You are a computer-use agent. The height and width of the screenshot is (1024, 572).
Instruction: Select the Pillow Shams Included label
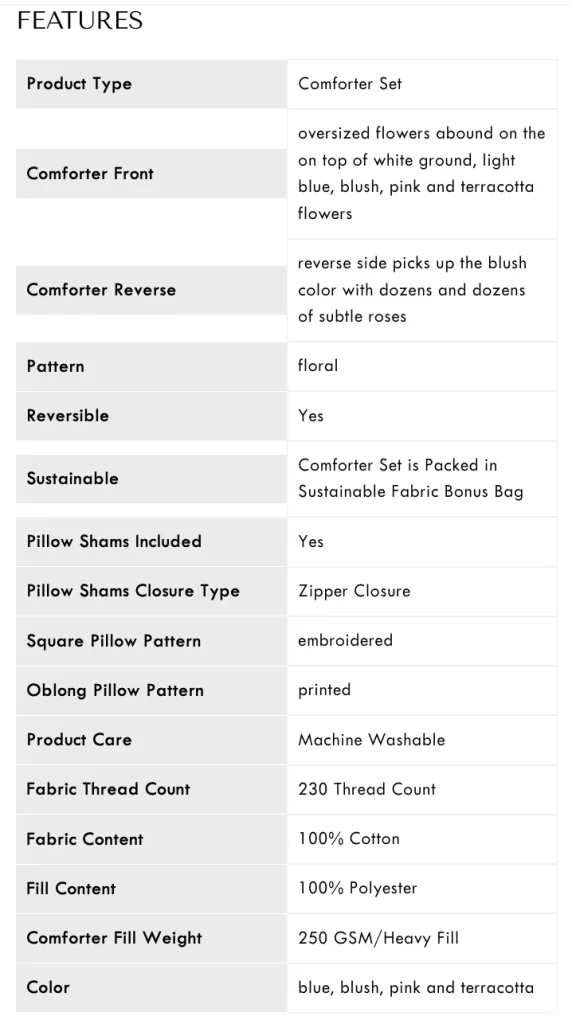point(114,541)
